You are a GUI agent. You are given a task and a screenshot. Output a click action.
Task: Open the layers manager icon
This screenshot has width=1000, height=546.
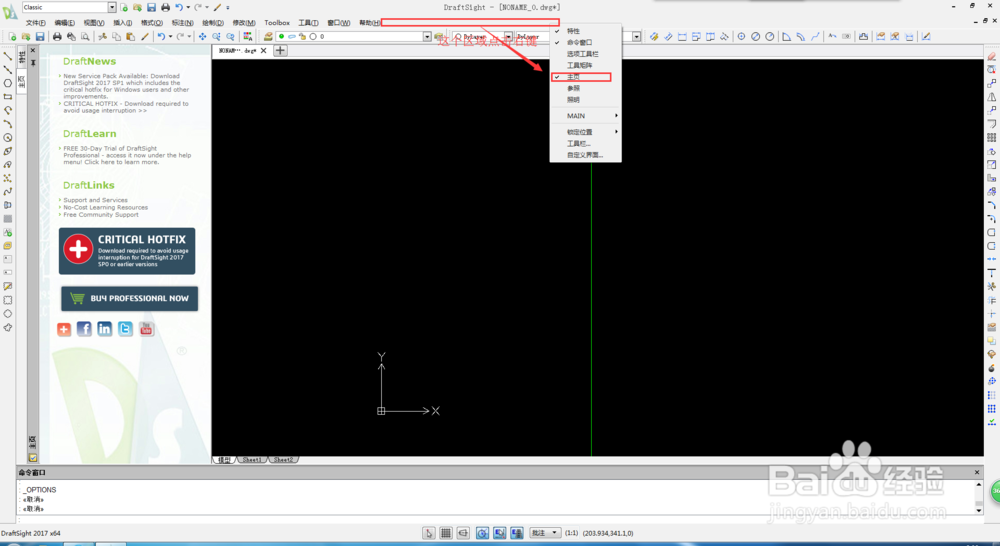pyautogui.click(x=268, y=36)
